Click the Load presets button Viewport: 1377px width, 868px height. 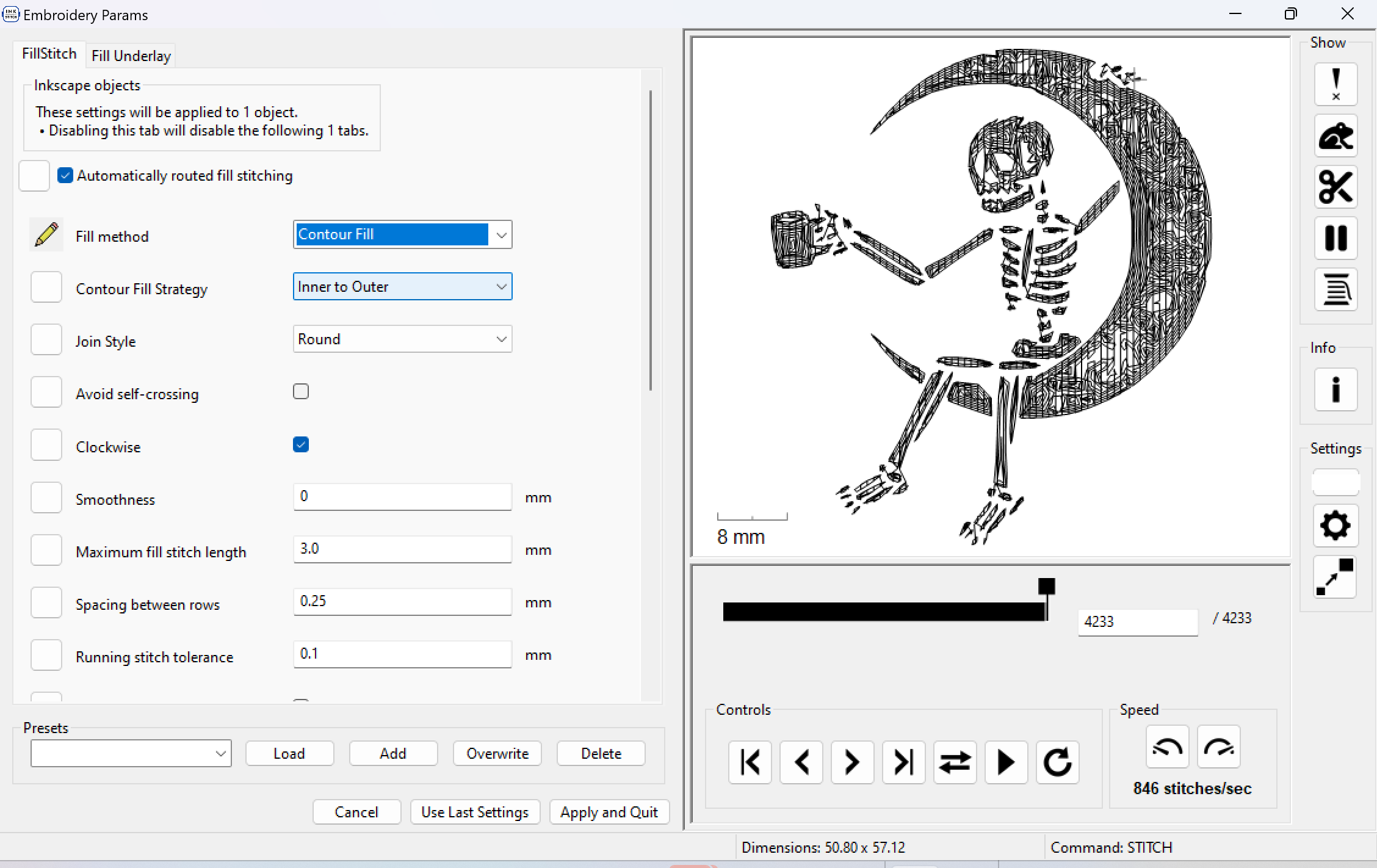pos(289,754)
